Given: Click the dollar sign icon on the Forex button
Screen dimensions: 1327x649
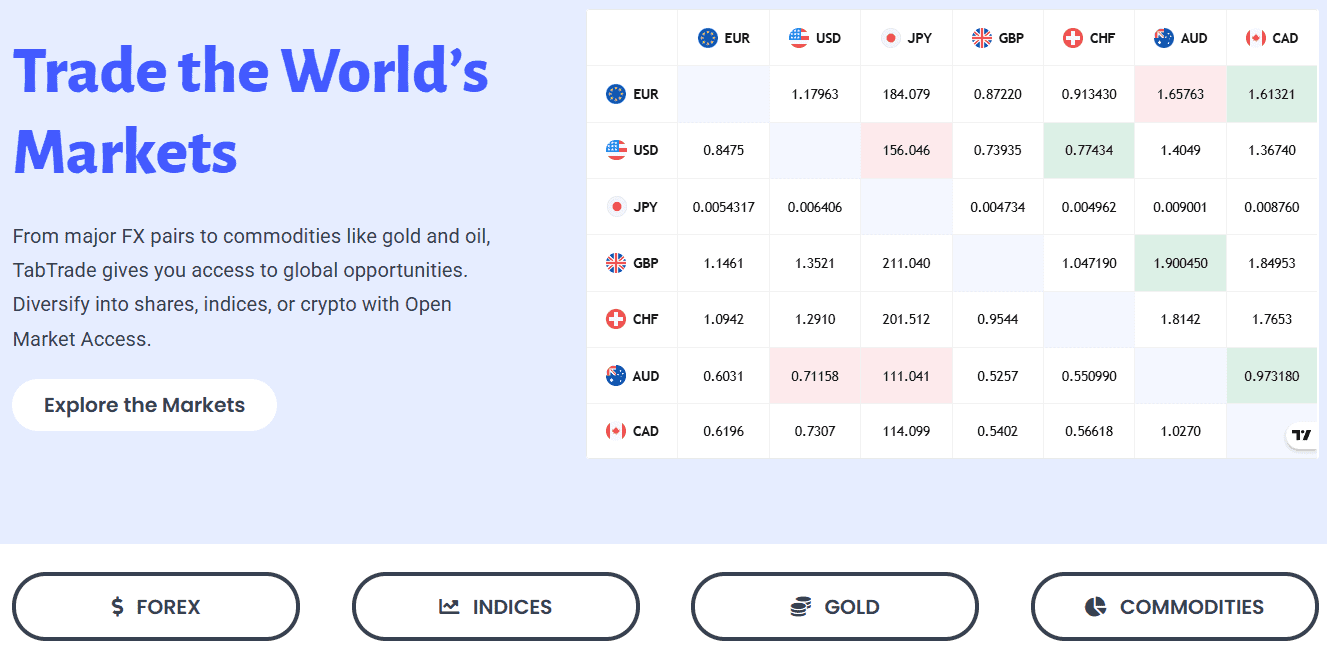Looking at the screenshot, I should pyautogui.click(x=118, y=607).
